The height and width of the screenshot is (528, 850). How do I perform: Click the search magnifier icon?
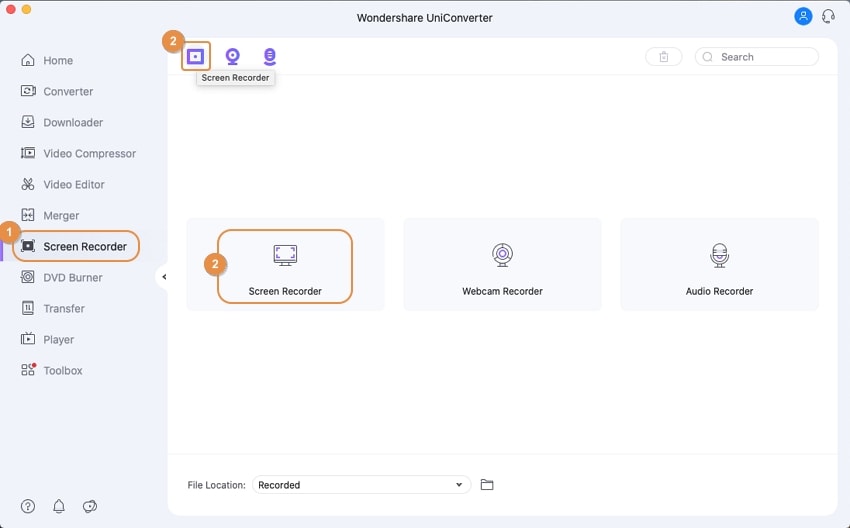[x=707, y=57]
